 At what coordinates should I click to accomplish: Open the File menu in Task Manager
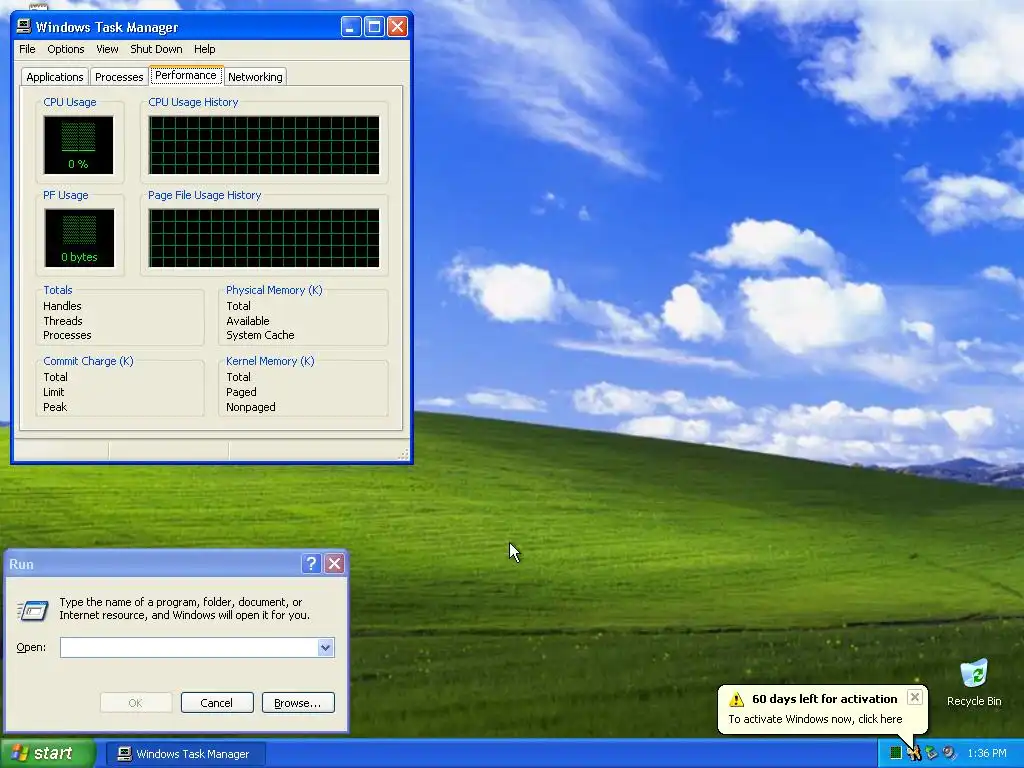27,49
